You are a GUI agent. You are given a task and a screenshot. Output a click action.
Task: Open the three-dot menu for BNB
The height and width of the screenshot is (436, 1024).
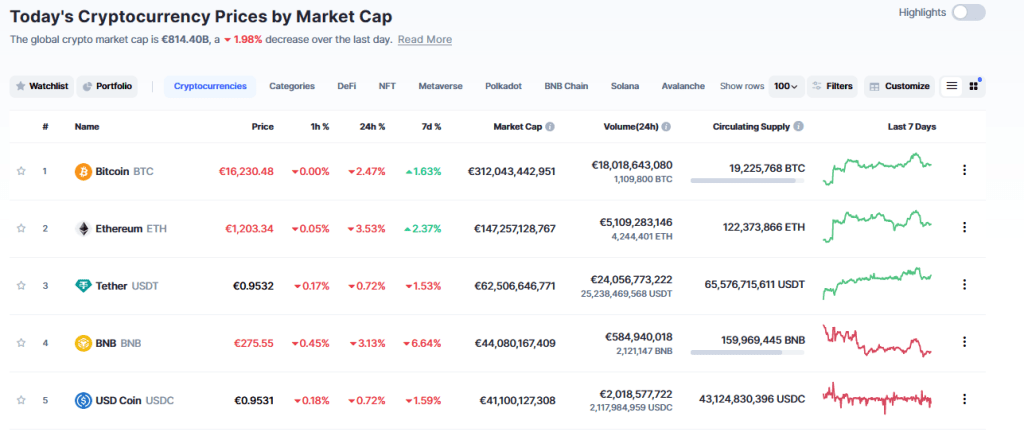tap(964, 341)
